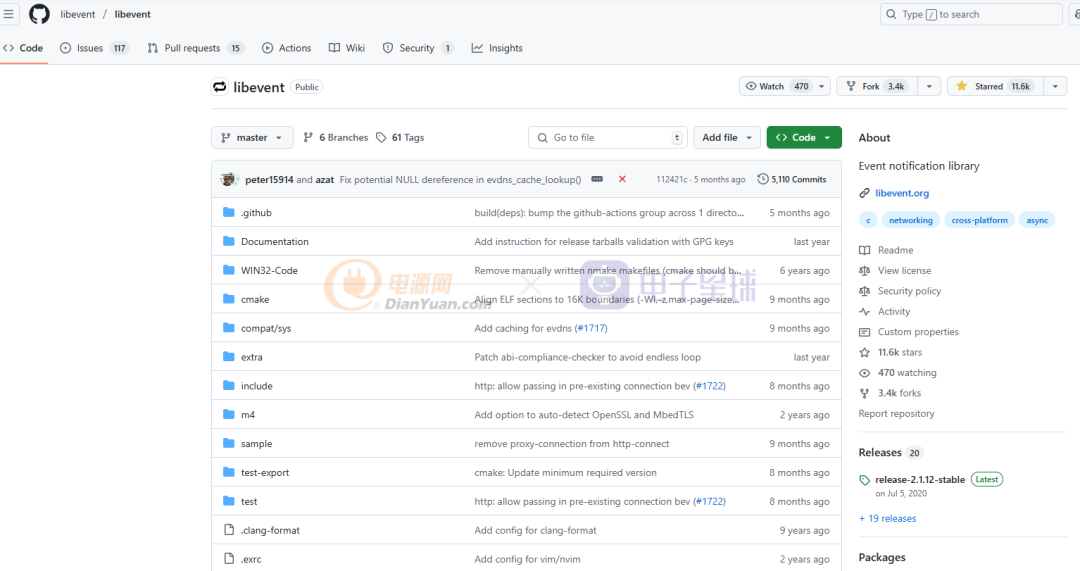Image resolution: width=1080 pixels, height=571 pixels.
Task: Switch to the Issues tab
Action: click(x=94, y=48)
